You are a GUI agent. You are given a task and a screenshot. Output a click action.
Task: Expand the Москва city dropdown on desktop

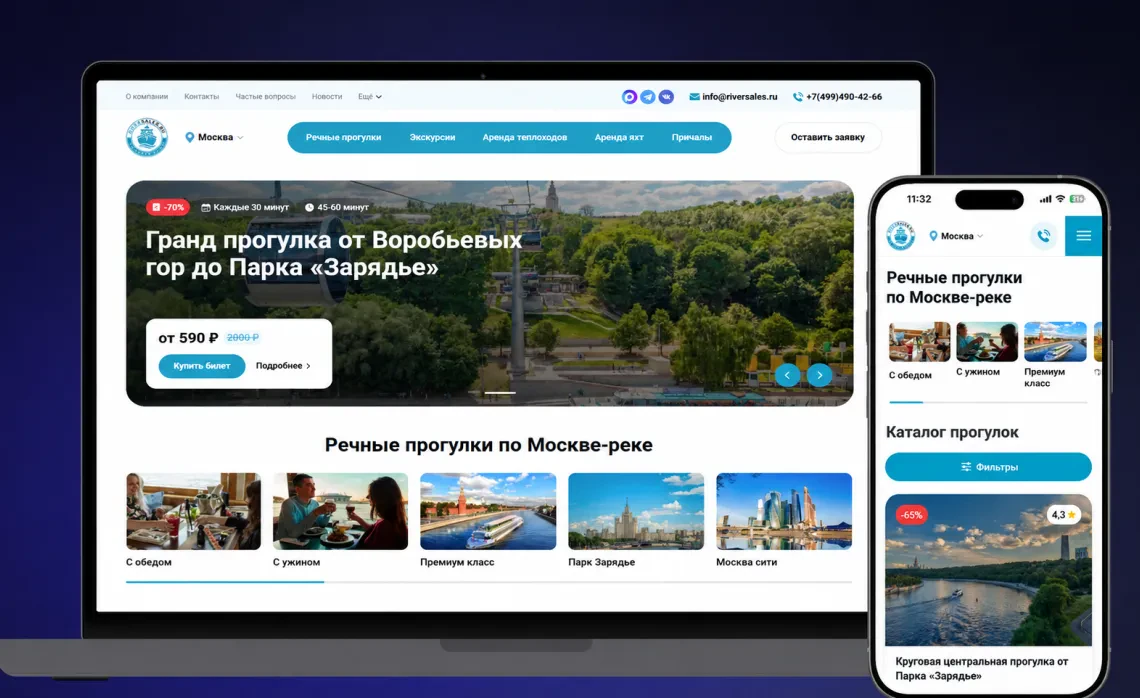(x=214, y=137)
